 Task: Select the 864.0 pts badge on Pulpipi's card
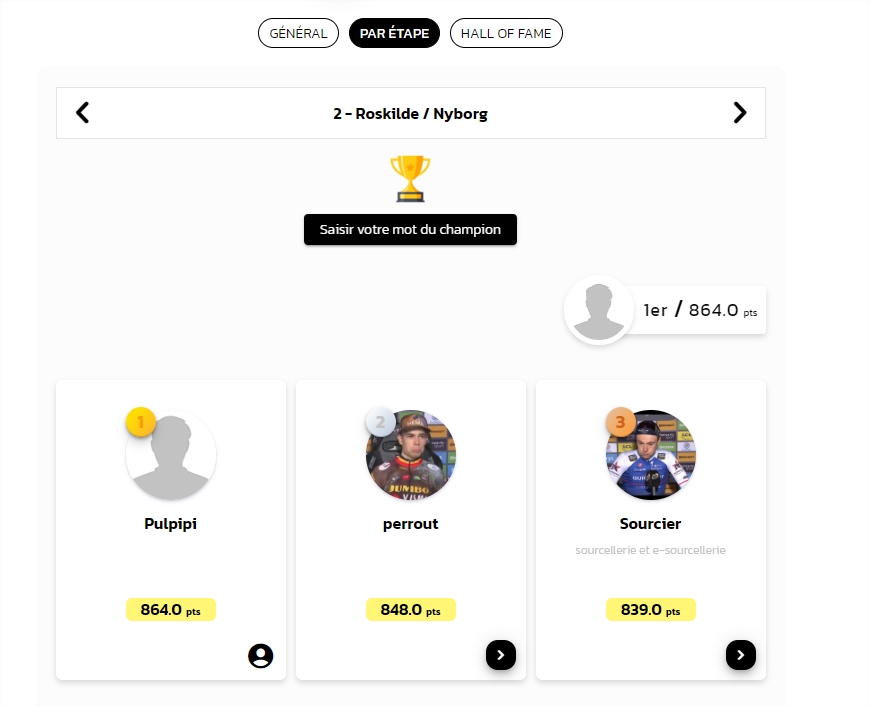pyautogui.click(x=170, y=609)
